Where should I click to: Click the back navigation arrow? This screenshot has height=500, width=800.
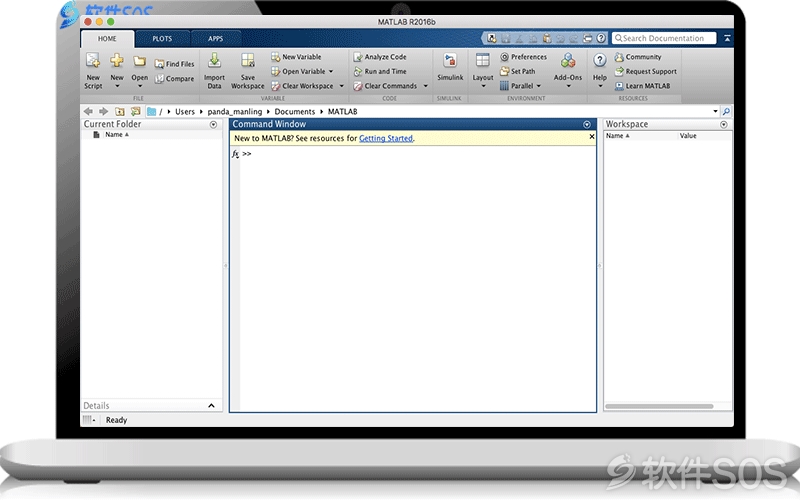coord(88,111)
